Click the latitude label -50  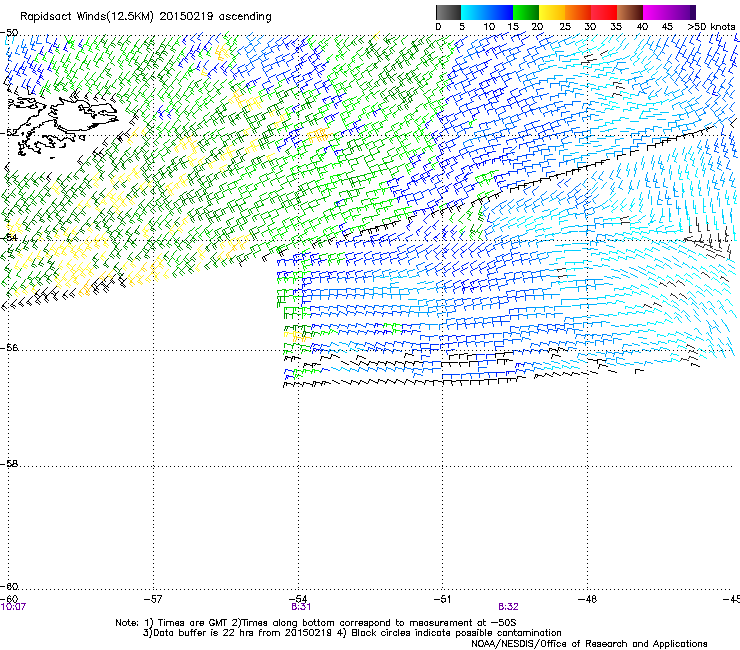(x=9, y=33)
